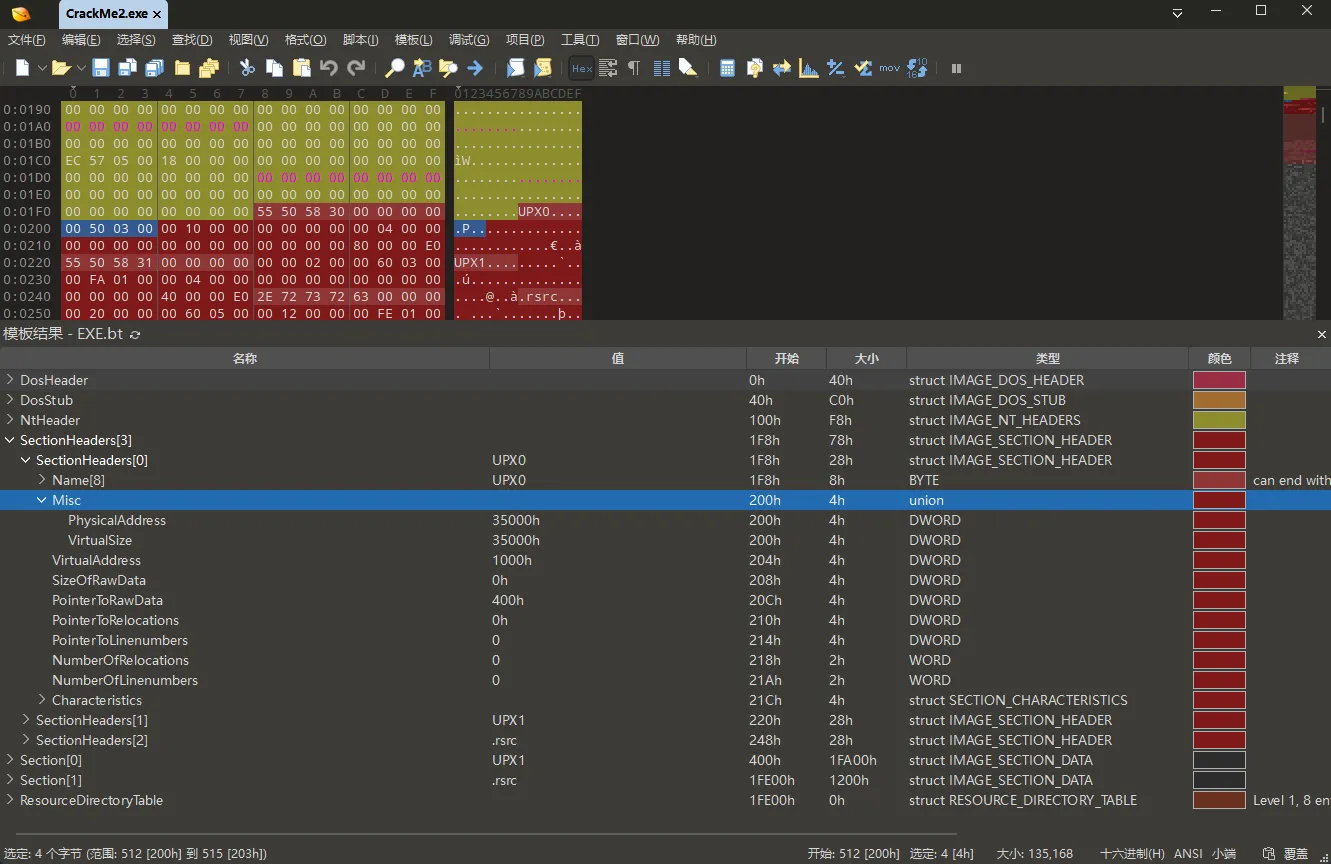Open the base converter 10/16 icon
The width and height of the screenshot is (1331, 864).
point(917,68)
